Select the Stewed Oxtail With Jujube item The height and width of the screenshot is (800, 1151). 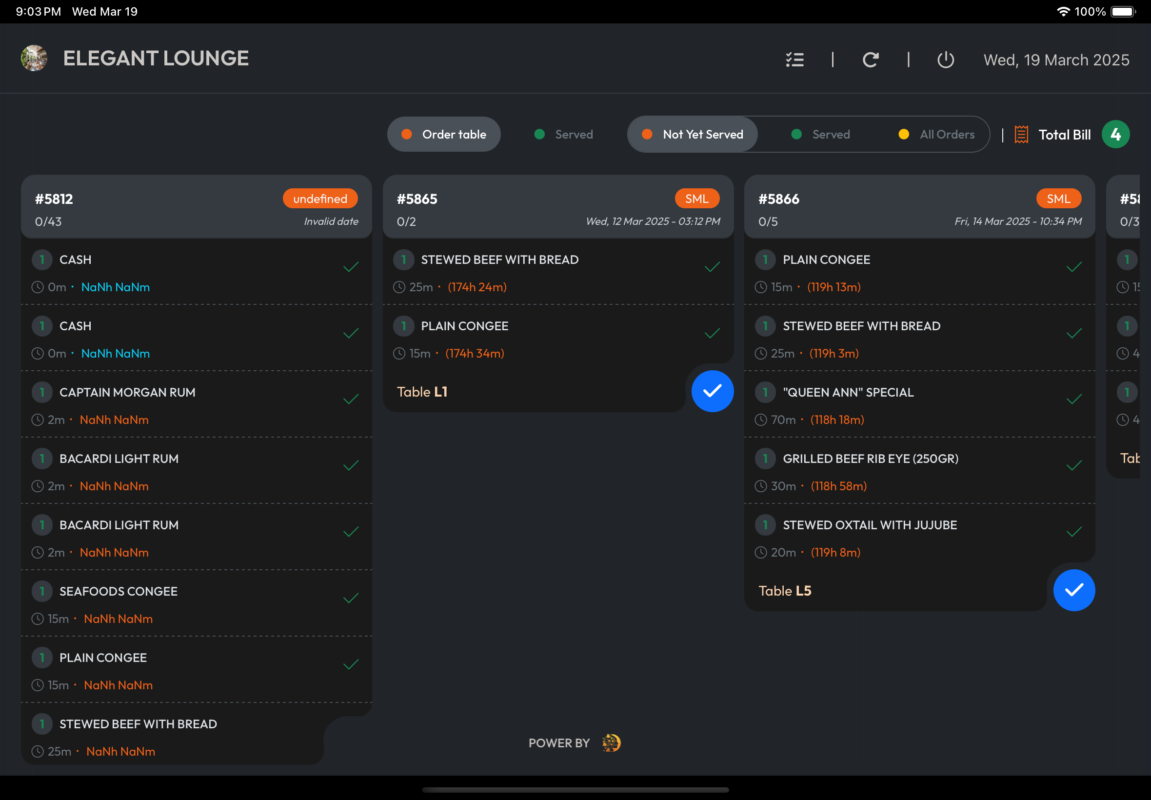[x=869, y=525]
